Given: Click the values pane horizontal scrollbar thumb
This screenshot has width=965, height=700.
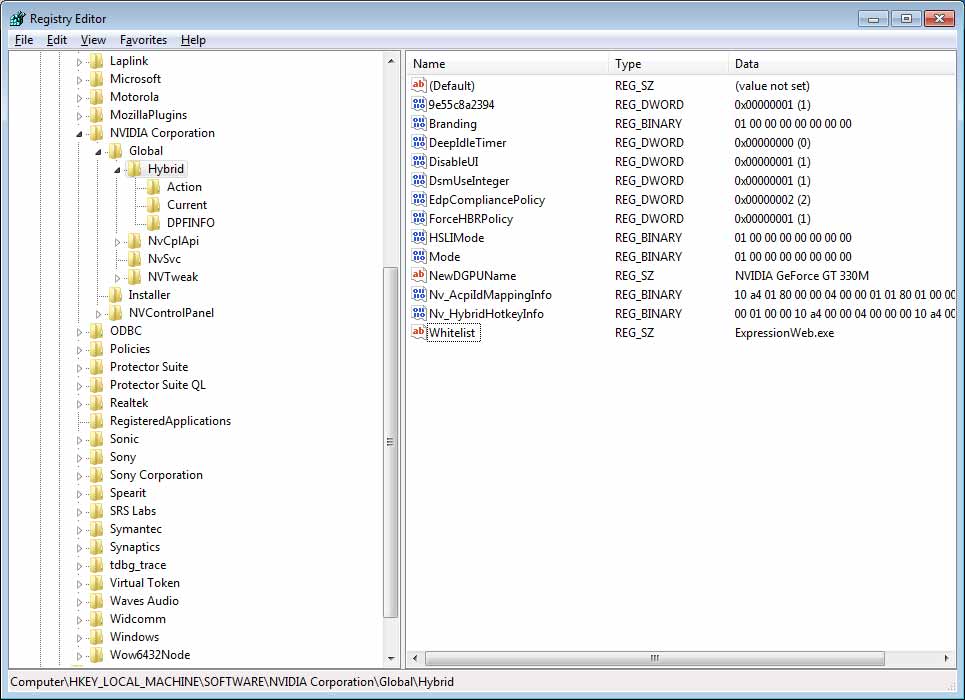Looking at the screenshot, I should click(x=654, y=658).
